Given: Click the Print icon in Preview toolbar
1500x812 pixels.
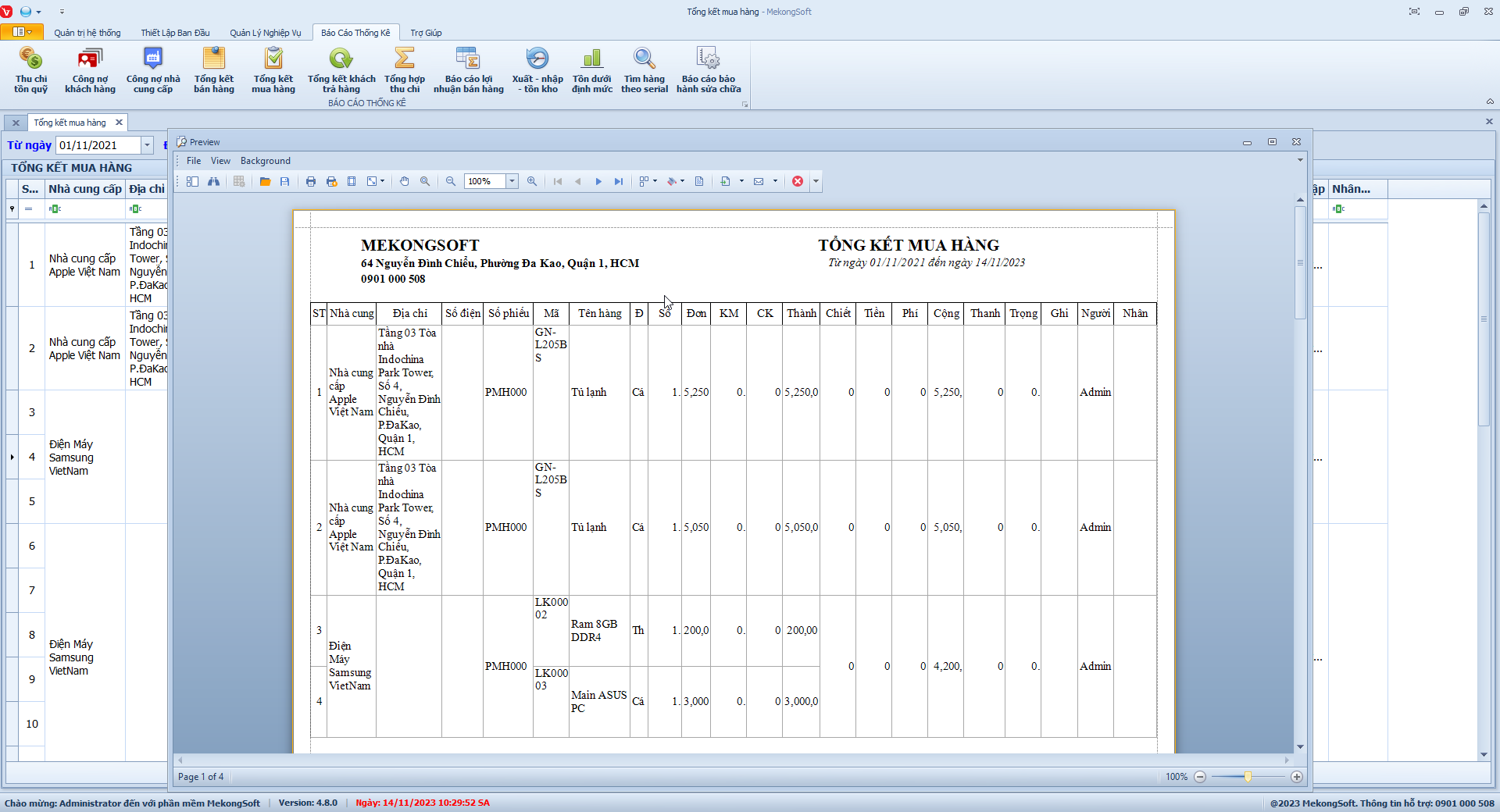Looking at the screenshot, I should click(311, 181).
